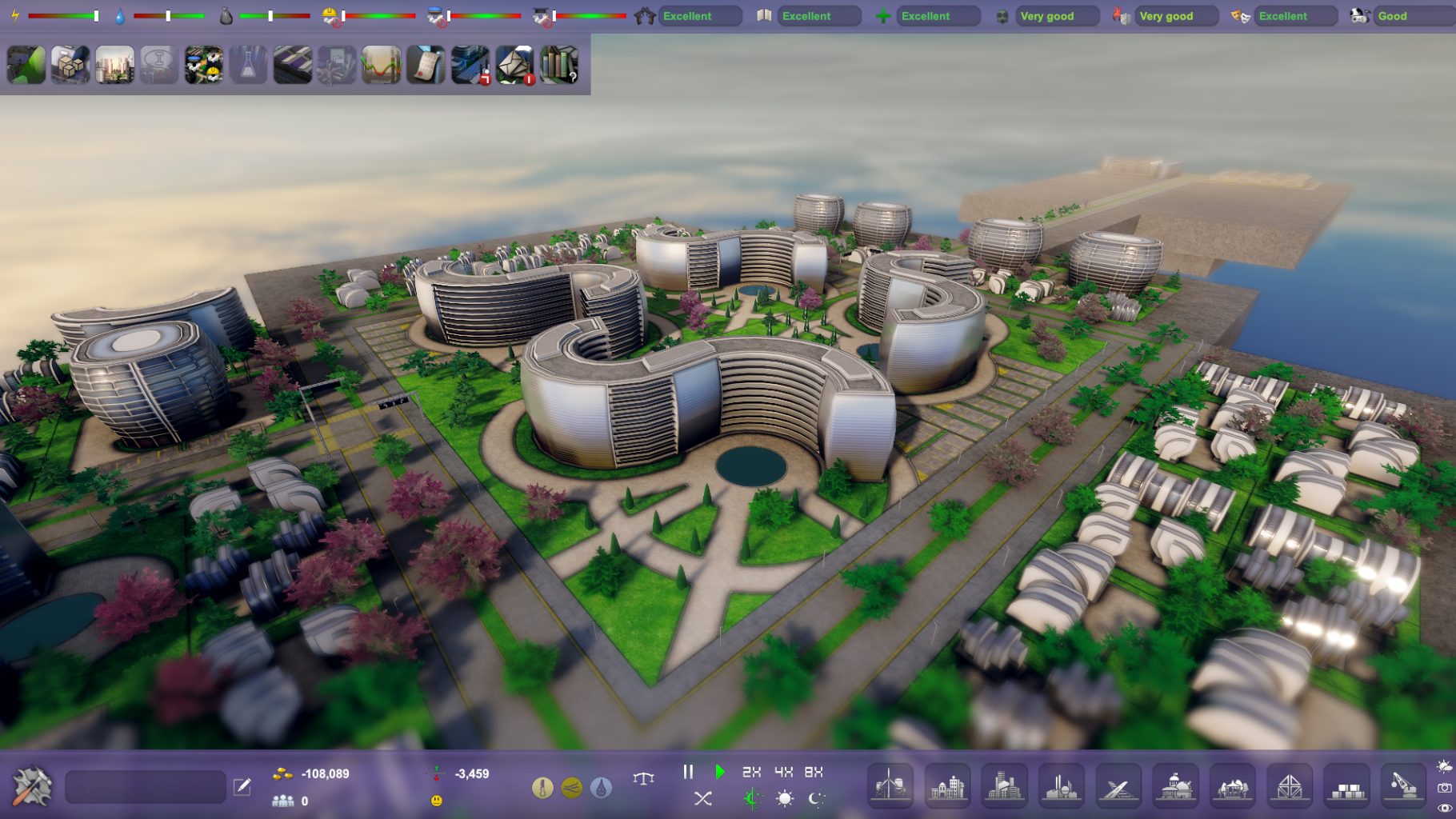Adjust the graduate workers slider
The width and height of the screenshot is (1456, 819).
click(x=590, y=16)
